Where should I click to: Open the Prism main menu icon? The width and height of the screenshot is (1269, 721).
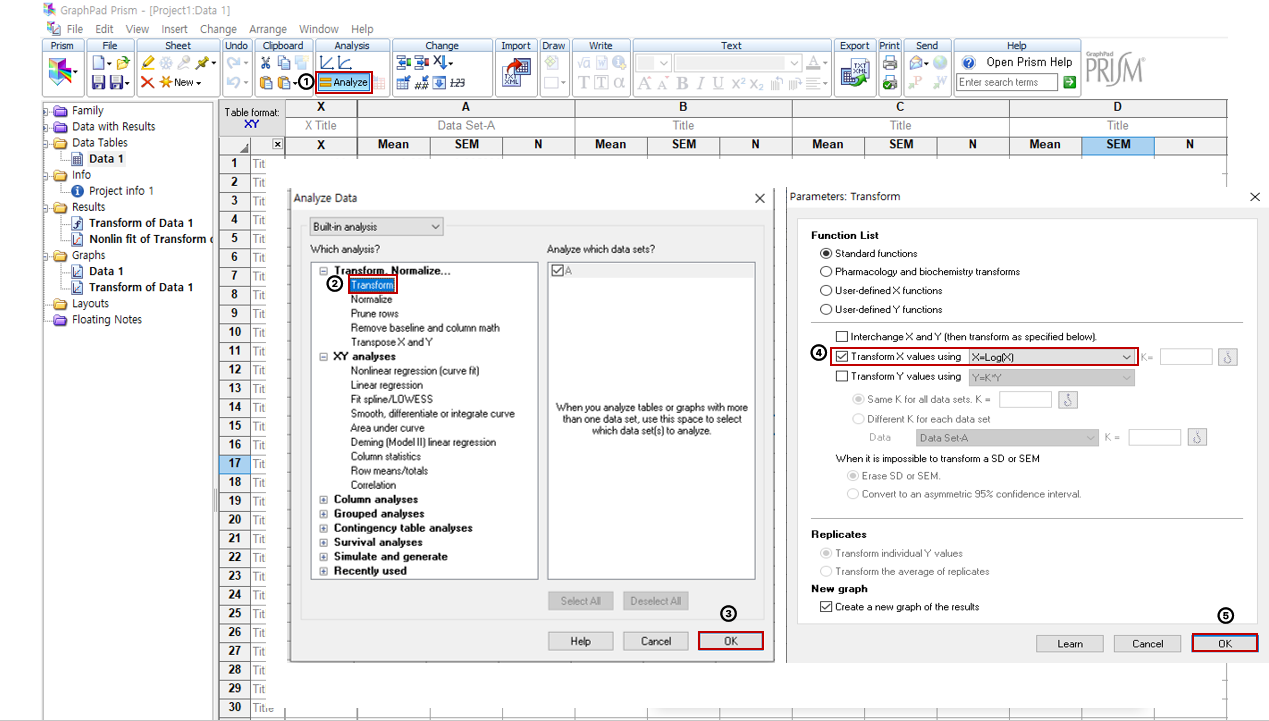[x=60, y=71]
